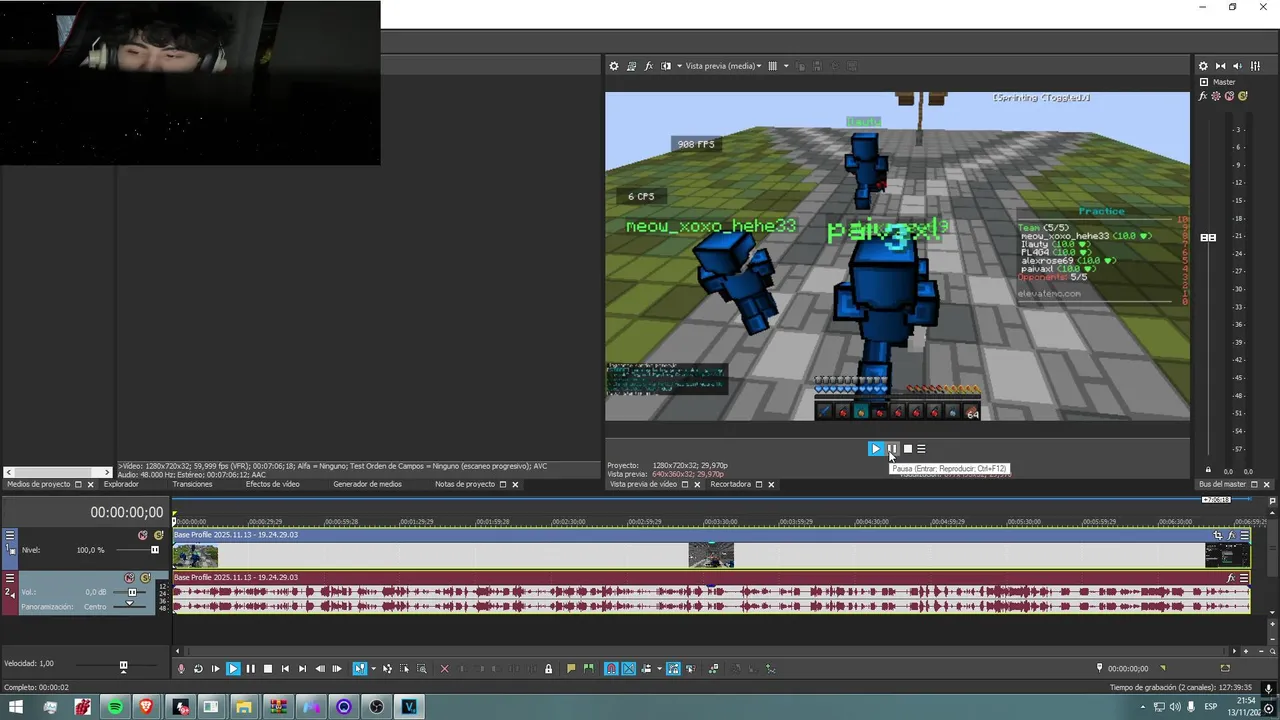1280x720 pixels.
Task: Select Zoom edit magnifier tool
Action: pyautogui.click(x=421, y=669)
